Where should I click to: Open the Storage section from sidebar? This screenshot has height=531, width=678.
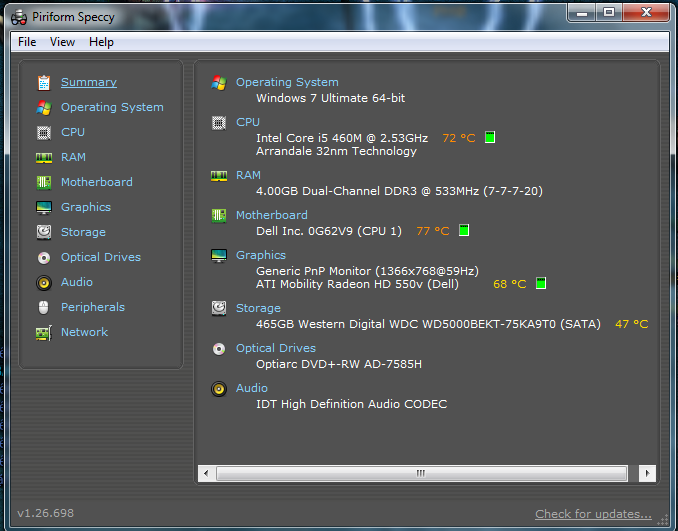pyautogui.click(x=83, y=232)
